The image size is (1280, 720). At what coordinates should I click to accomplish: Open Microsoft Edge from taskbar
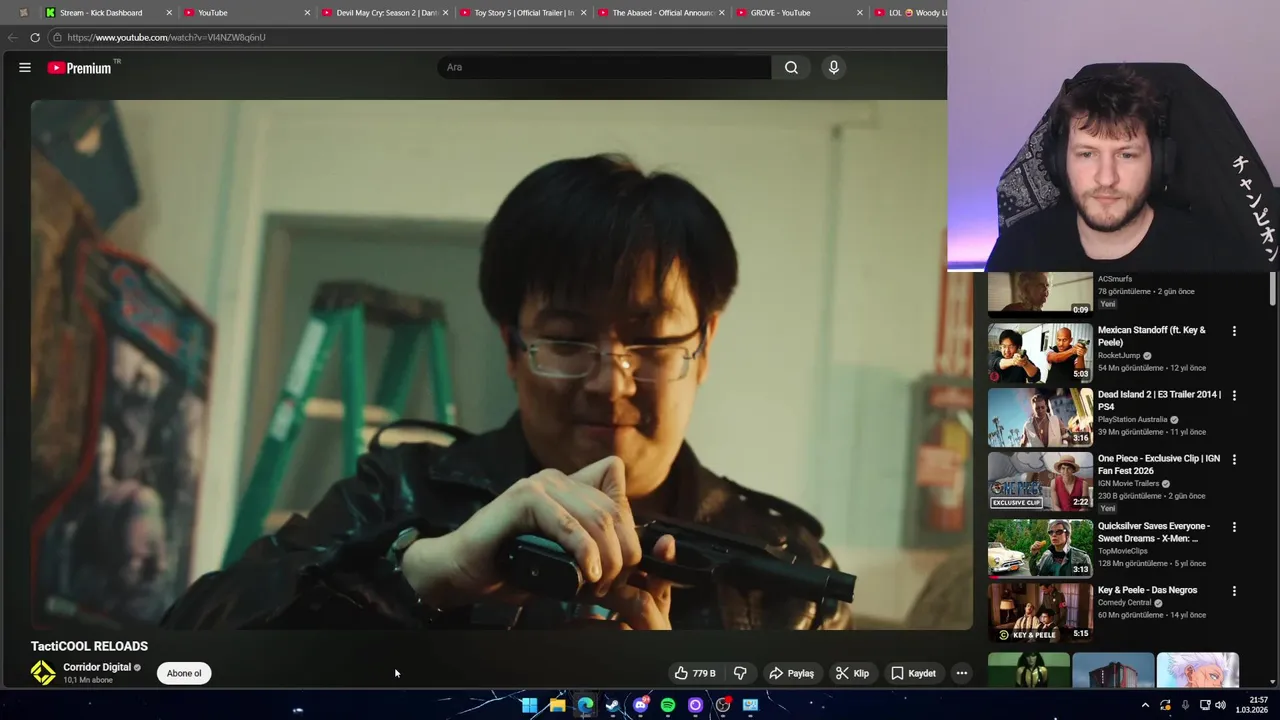point(585,705)
